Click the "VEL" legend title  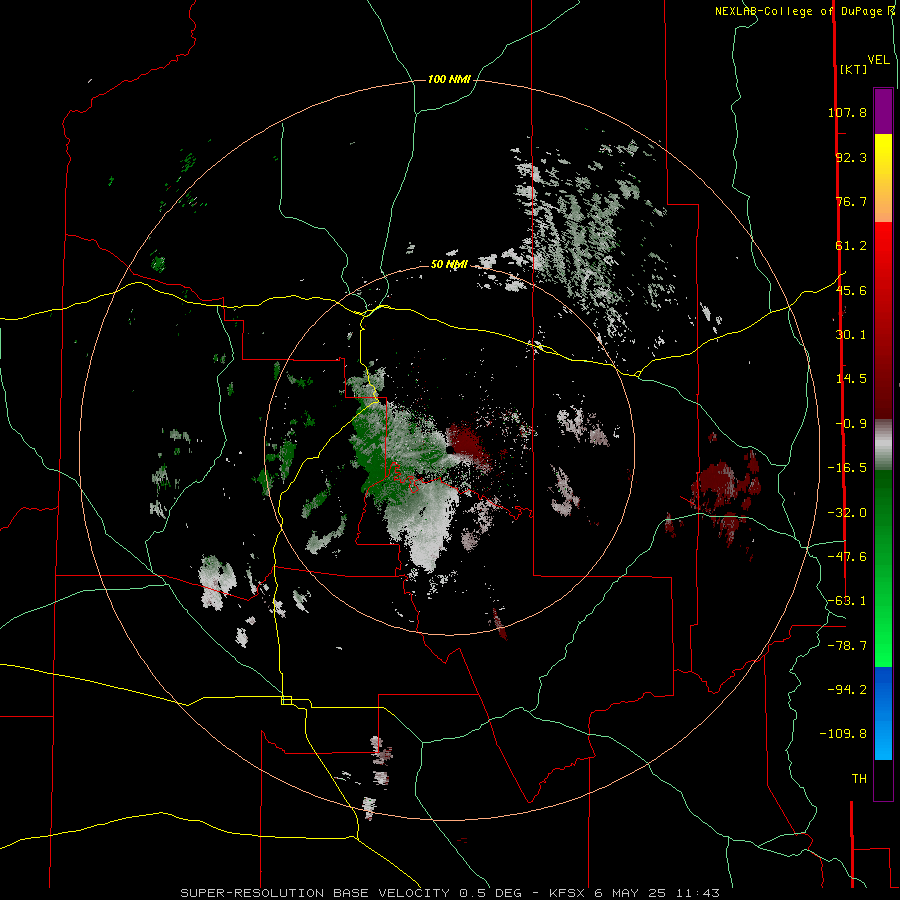pos(878,60)
